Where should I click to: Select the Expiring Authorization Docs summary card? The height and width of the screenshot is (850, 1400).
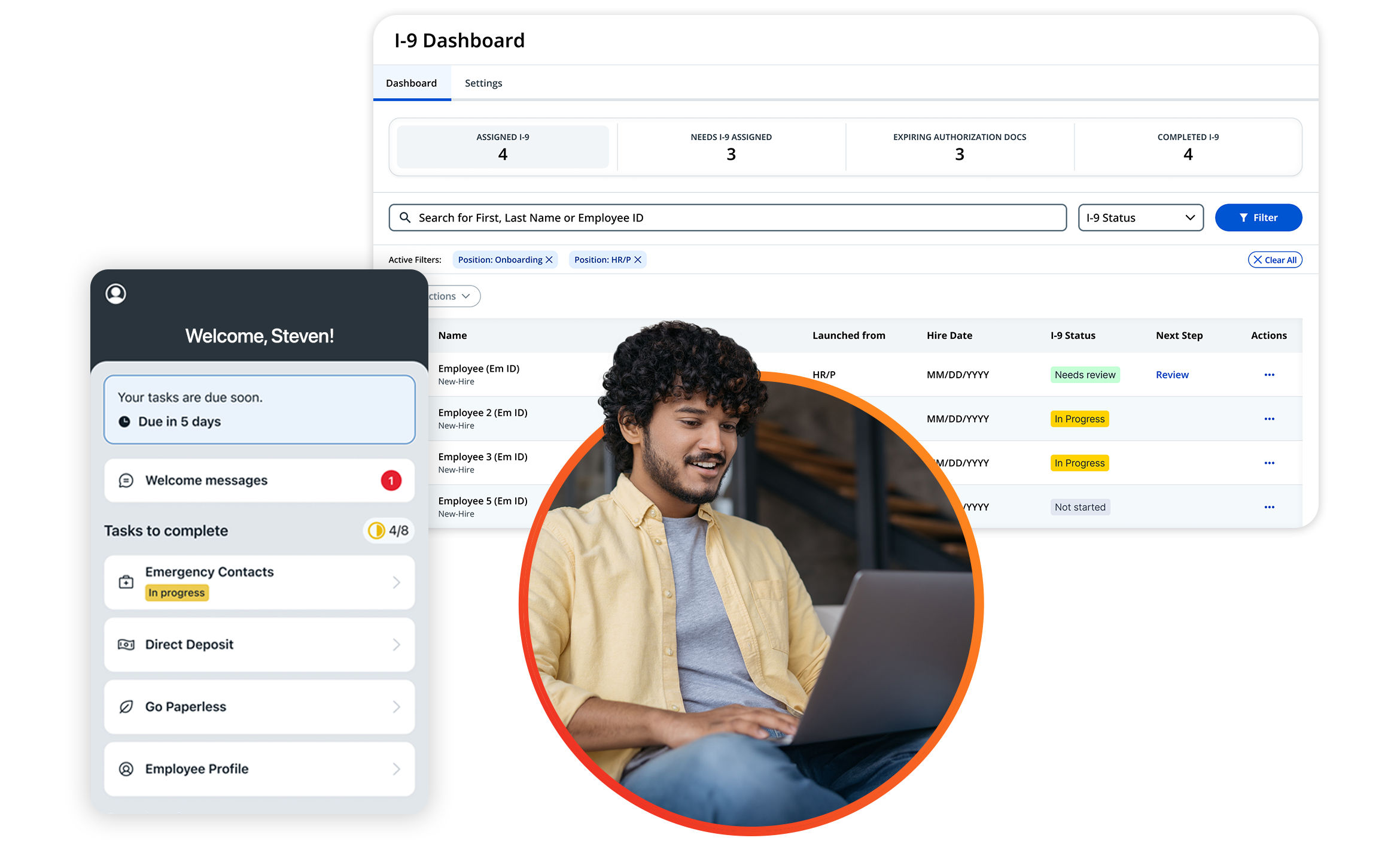point(960,147)
